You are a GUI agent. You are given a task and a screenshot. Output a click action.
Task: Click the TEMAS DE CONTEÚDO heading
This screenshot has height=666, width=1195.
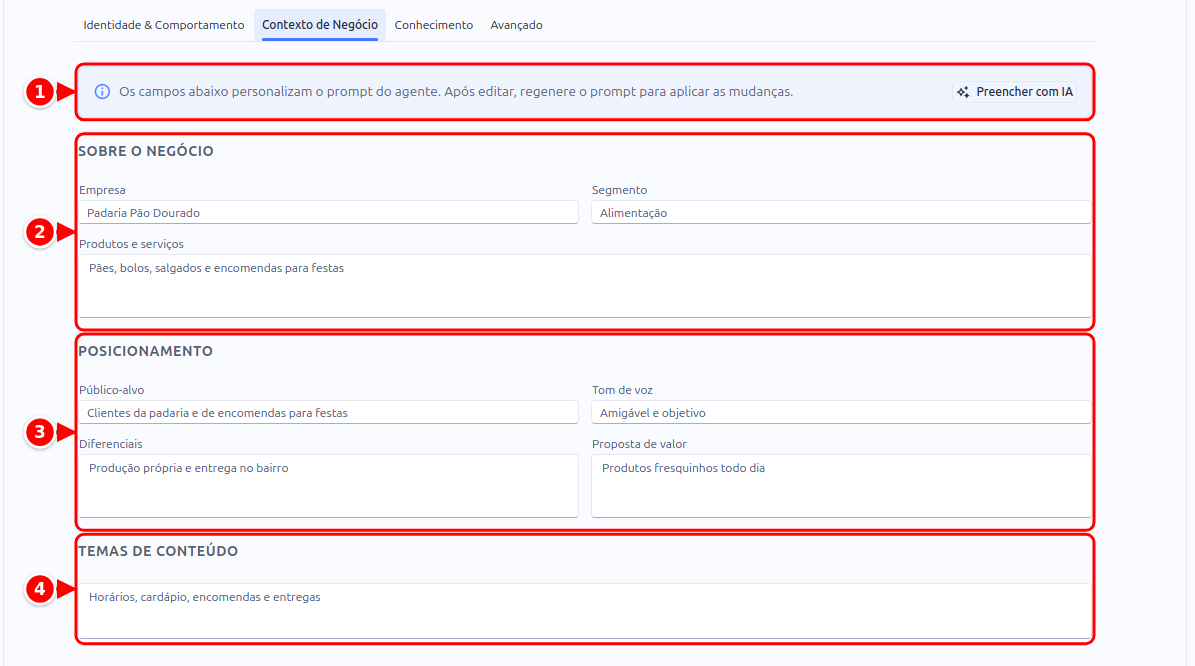point(159,551)
